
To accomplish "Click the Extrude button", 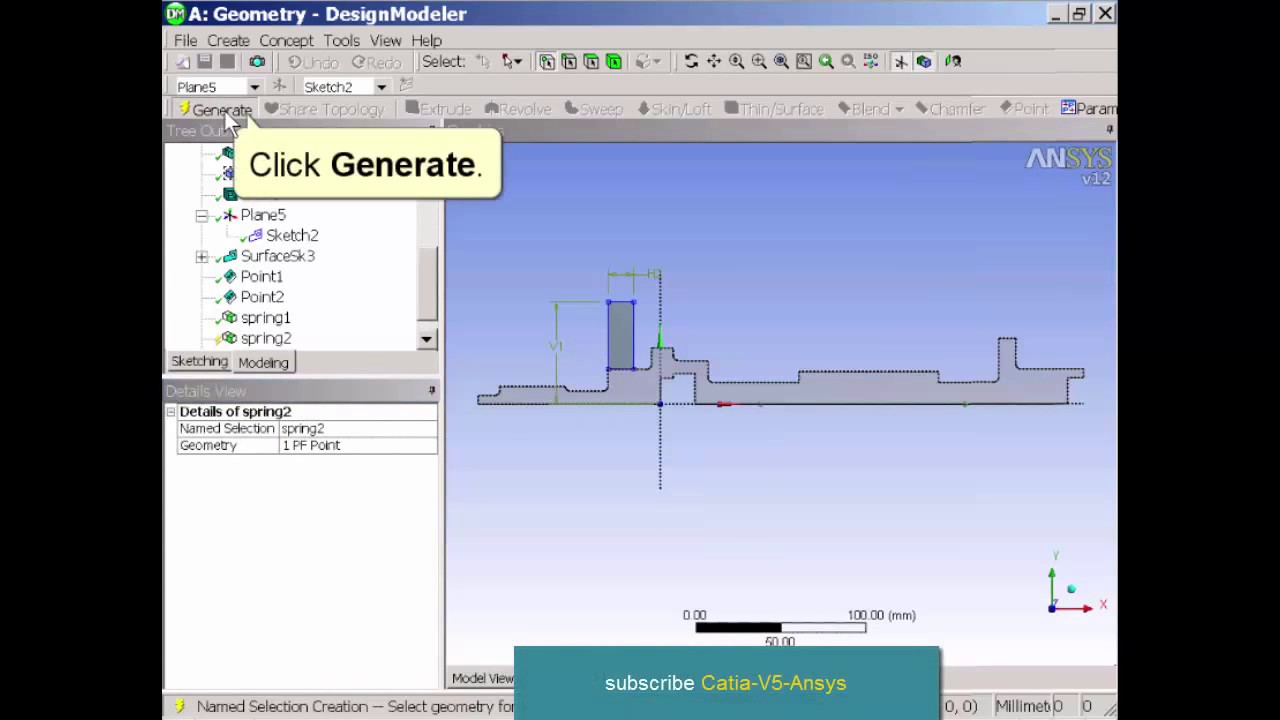I will pyautogui.click(x=438, y=109).
